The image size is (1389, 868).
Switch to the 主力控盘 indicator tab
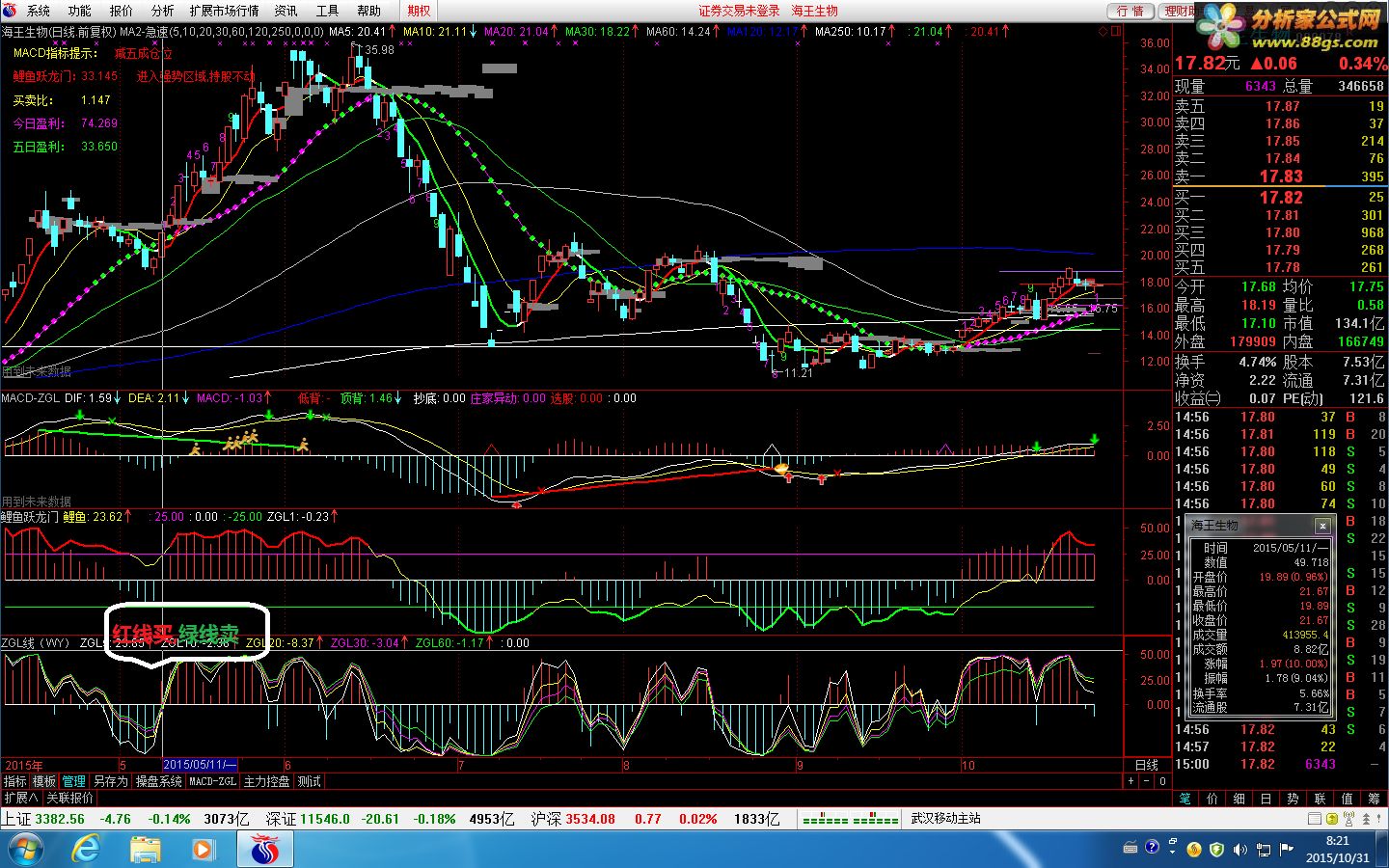(x=266, y=781)
